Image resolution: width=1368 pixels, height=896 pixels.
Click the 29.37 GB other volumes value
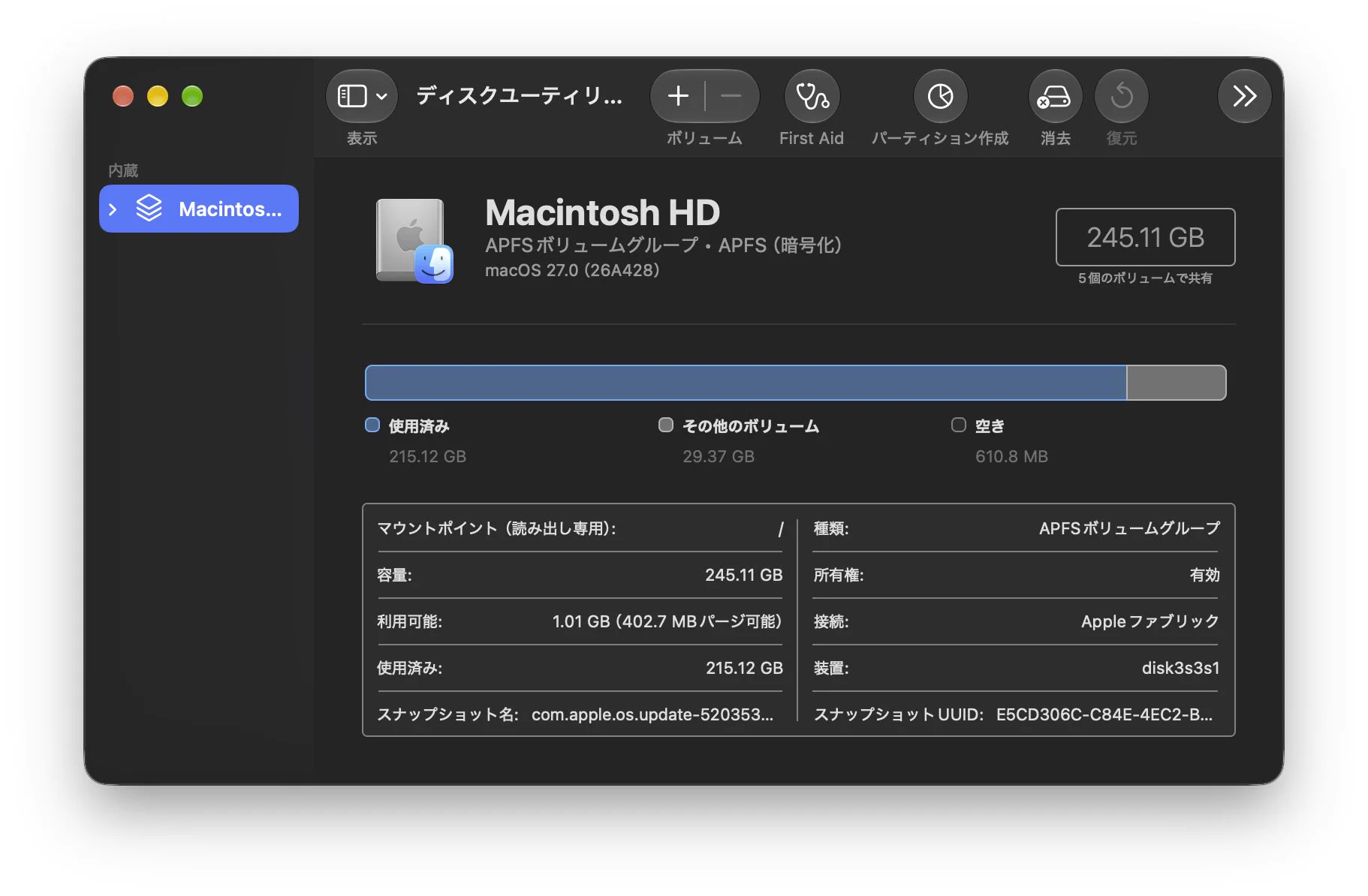pos(719,456)
